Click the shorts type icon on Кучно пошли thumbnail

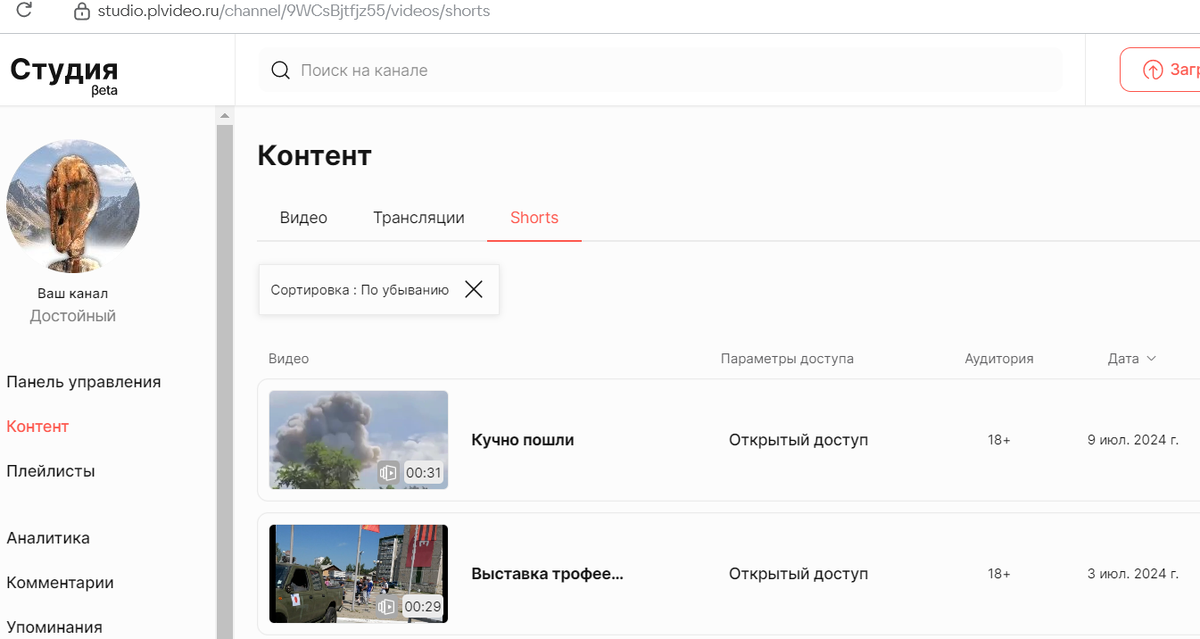388,472
